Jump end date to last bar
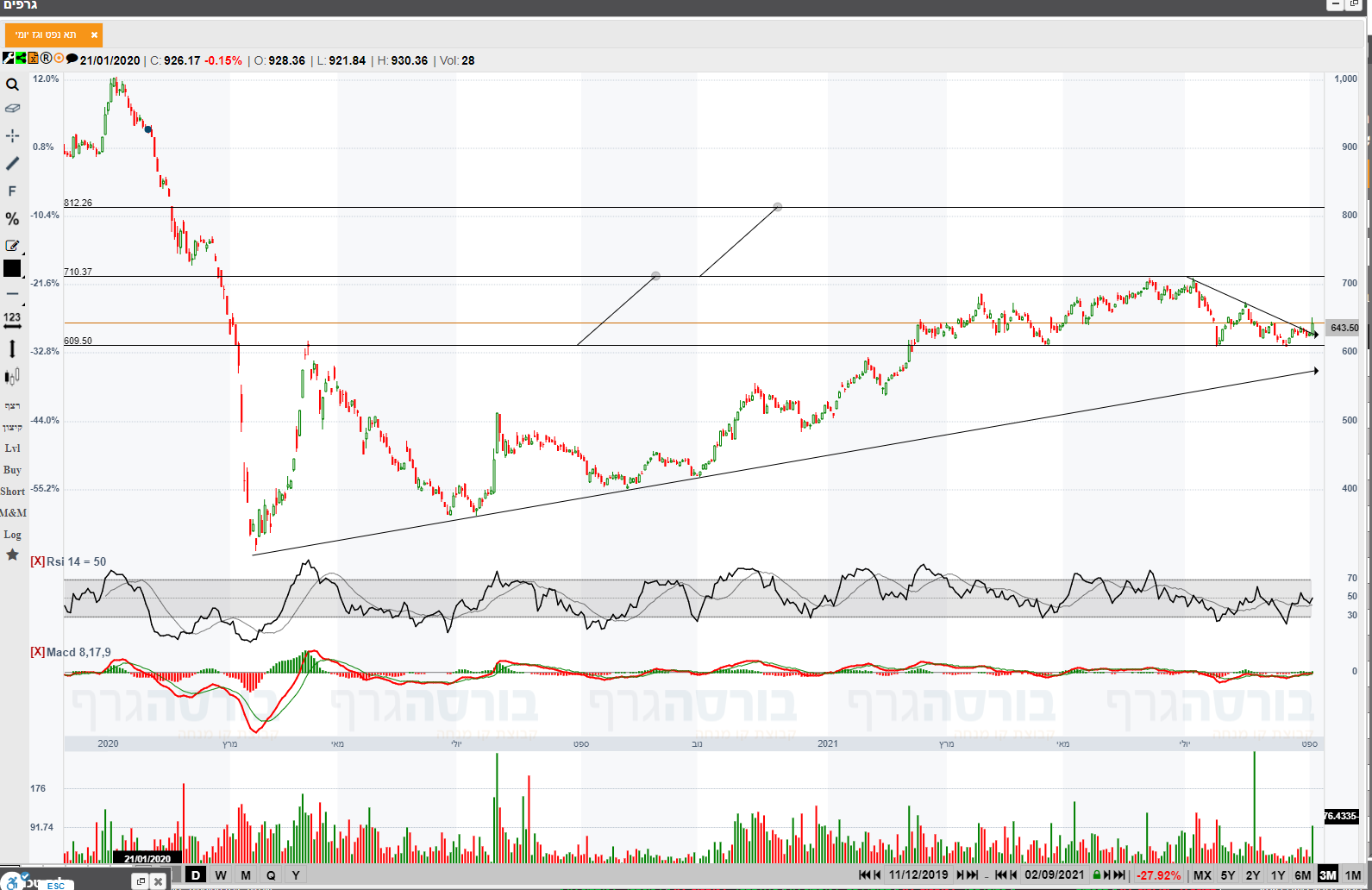Image resolution: width=1372 pixels, height=890 pixels. coord(1119,875)
